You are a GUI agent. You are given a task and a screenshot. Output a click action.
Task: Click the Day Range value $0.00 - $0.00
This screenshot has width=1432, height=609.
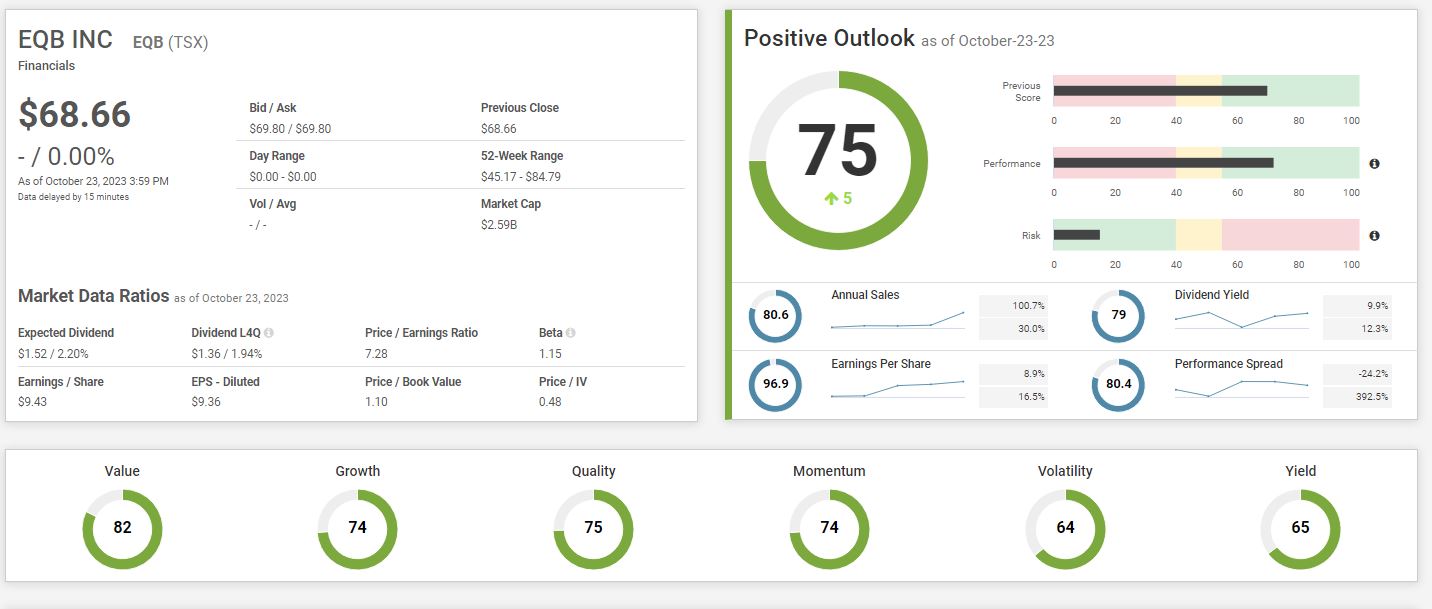(x=283, y=177)
